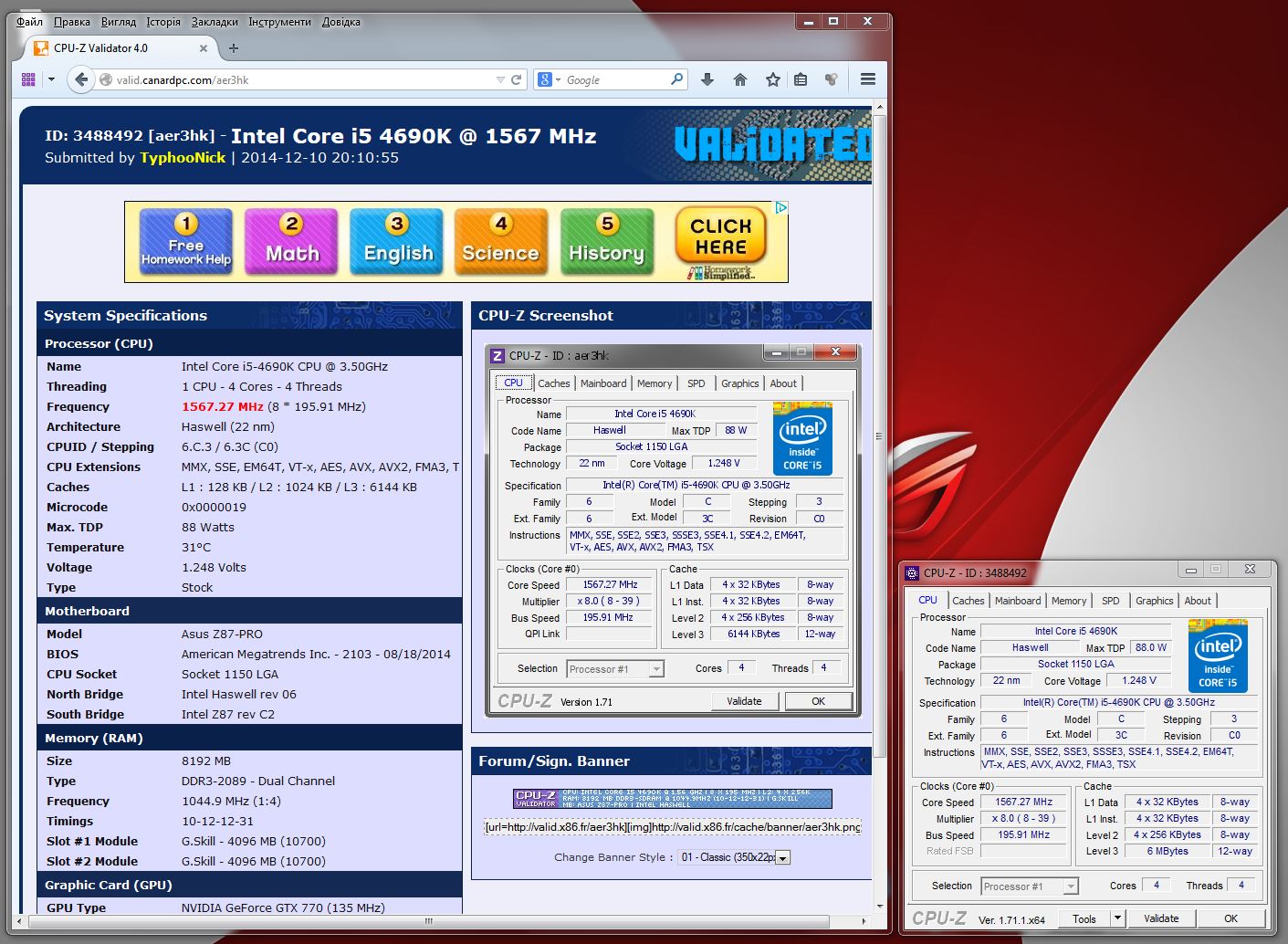1288x944 pixels.
Task: Click Validate button in CPU-Z window
Action: pyautogui.click(x=1161, y=918)
